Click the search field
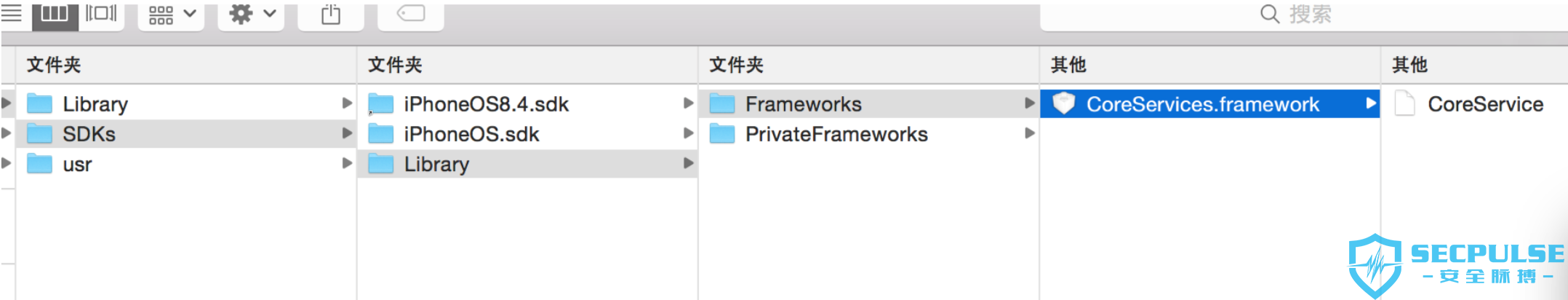 (1303, 15)
